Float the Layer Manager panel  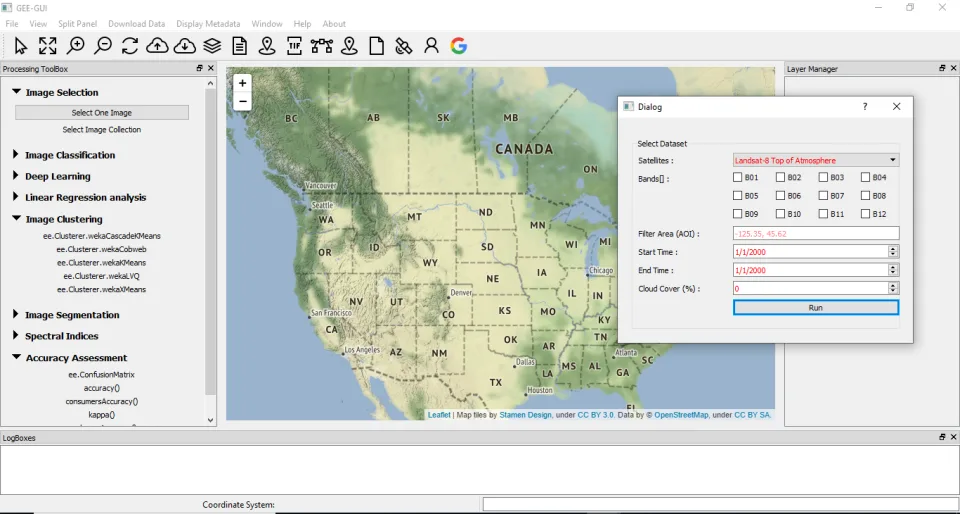coord(942,69)
